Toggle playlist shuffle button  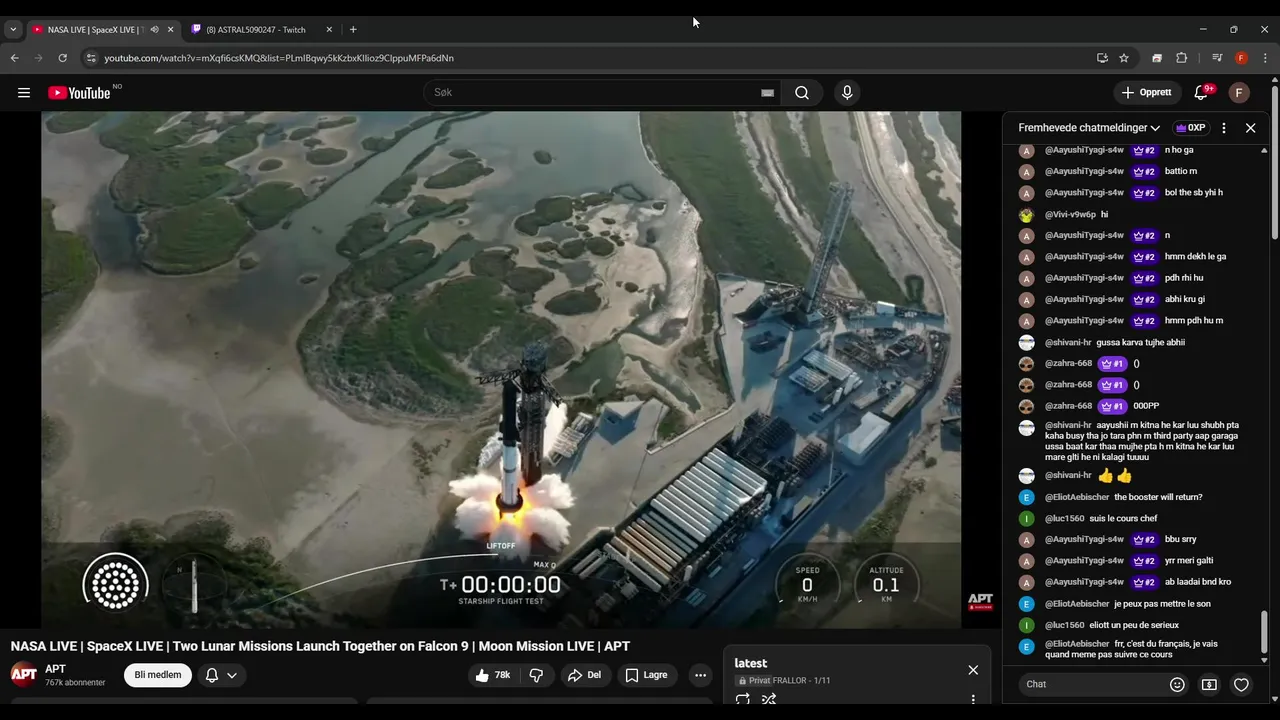(769, 699)
